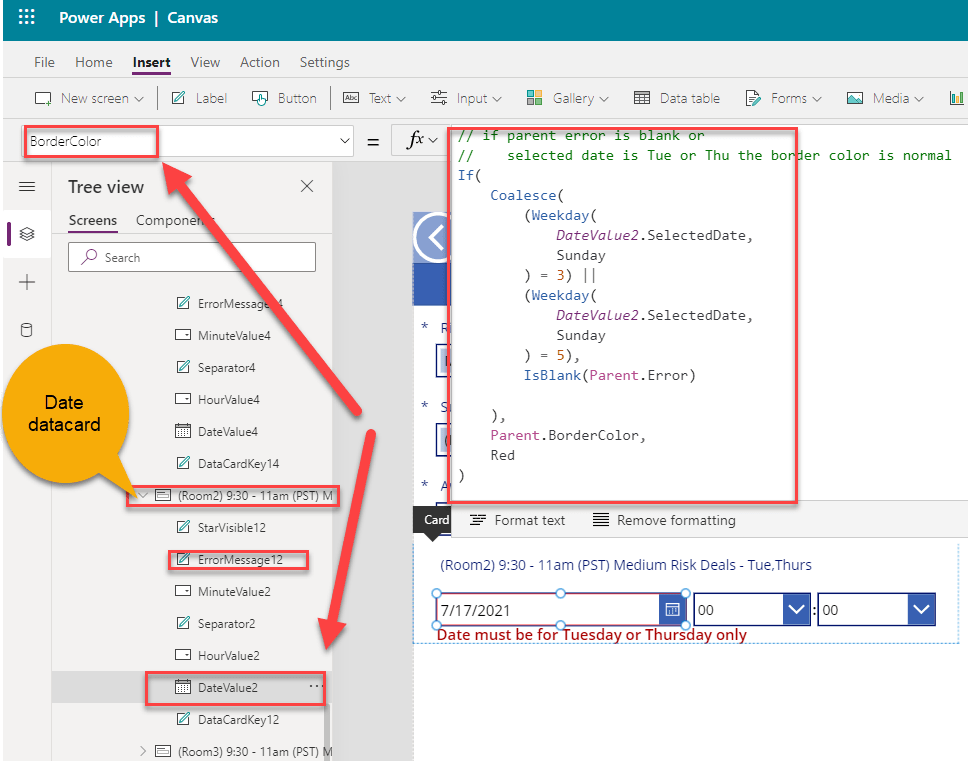Close the Tree view panel

click(307, 187)
